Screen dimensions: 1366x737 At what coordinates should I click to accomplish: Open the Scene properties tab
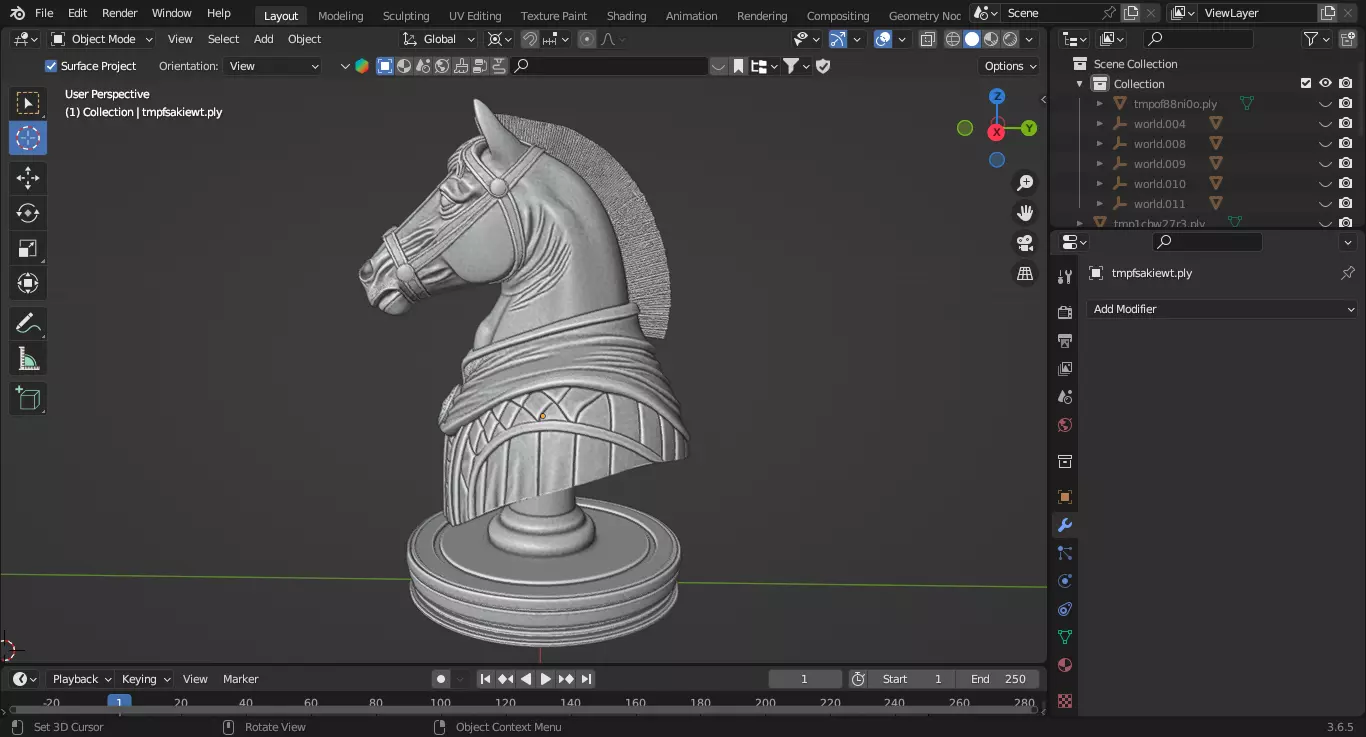pyautogui.click(x=1065, y=397)
